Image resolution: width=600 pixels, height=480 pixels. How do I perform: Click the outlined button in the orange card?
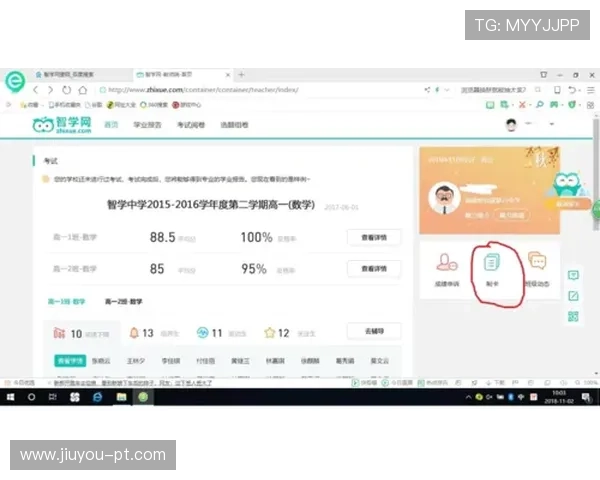[512, 215]
